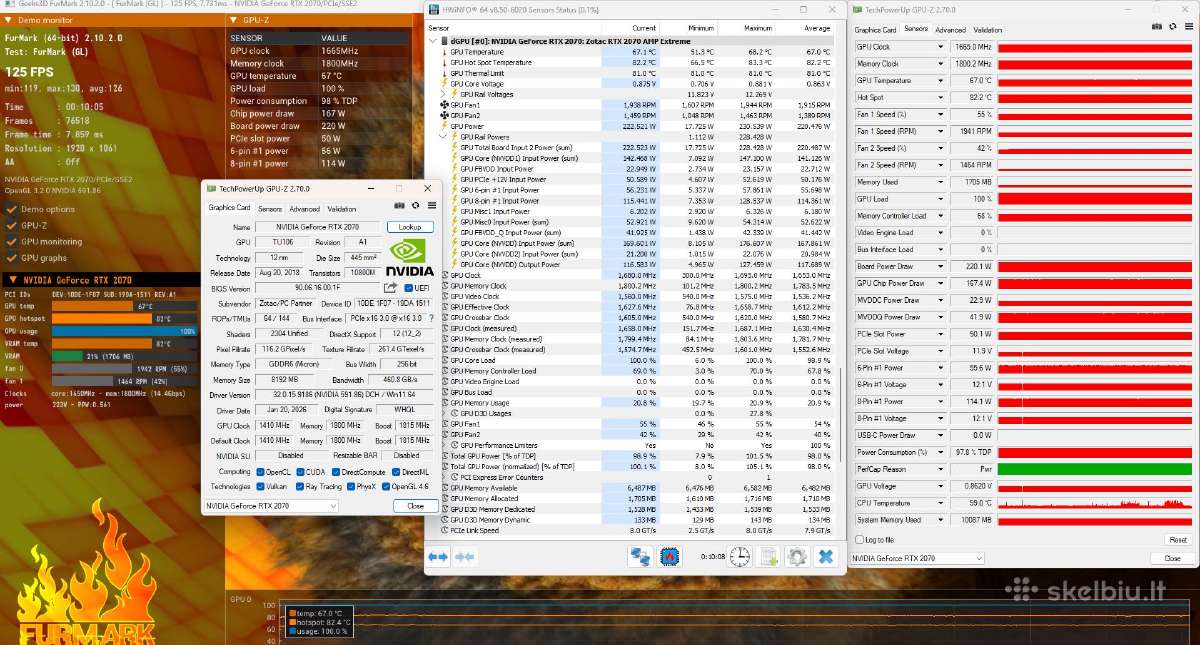Click the BIOS export share icon in GPU-Z
This screenshot has width=1200, height=645.
click(391, 288)
